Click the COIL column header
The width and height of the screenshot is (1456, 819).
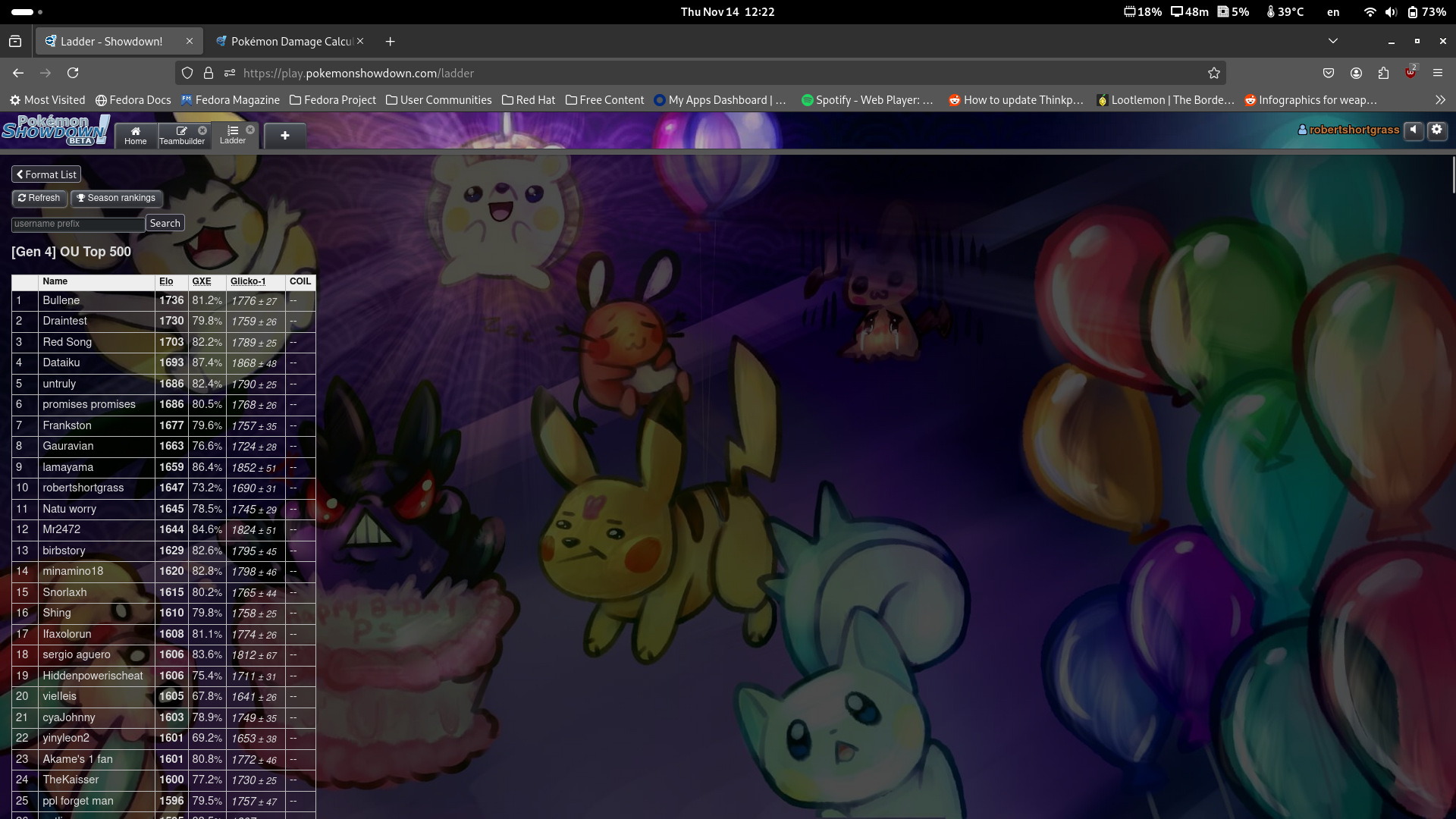300,281
